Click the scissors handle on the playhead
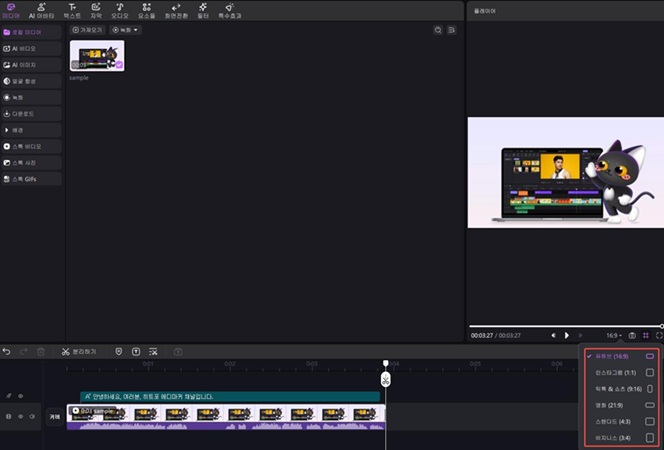Viewport: 664px width, 450px height. (x=385, y=379)
